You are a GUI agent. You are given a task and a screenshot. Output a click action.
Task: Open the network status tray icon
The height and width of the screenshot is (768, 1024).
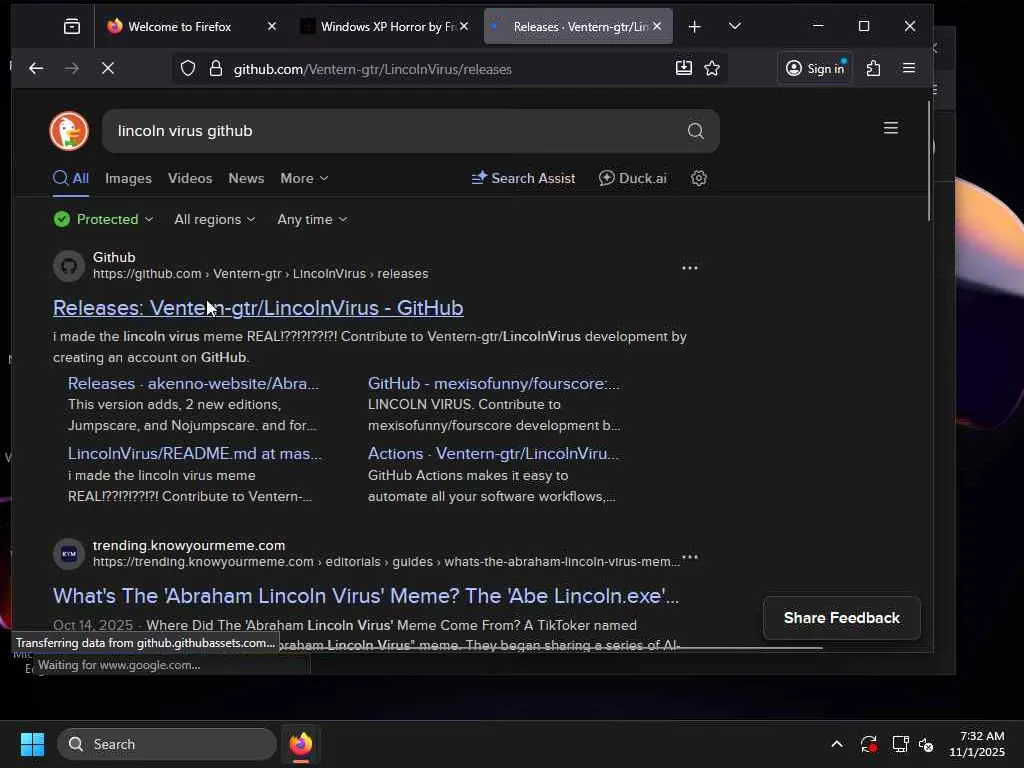pyautogui.click(x=901, y=744)
